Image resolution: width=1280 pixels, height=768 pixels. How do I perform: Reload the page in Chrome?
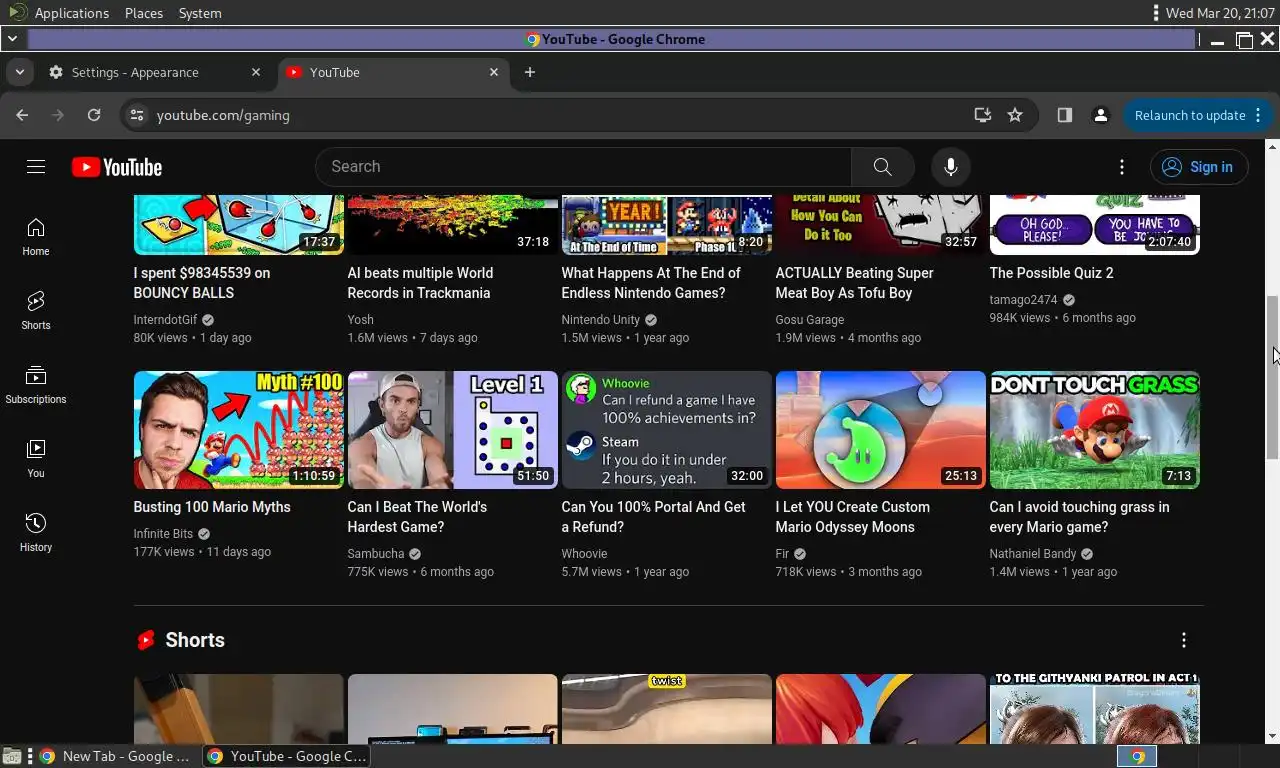[94, 115]
